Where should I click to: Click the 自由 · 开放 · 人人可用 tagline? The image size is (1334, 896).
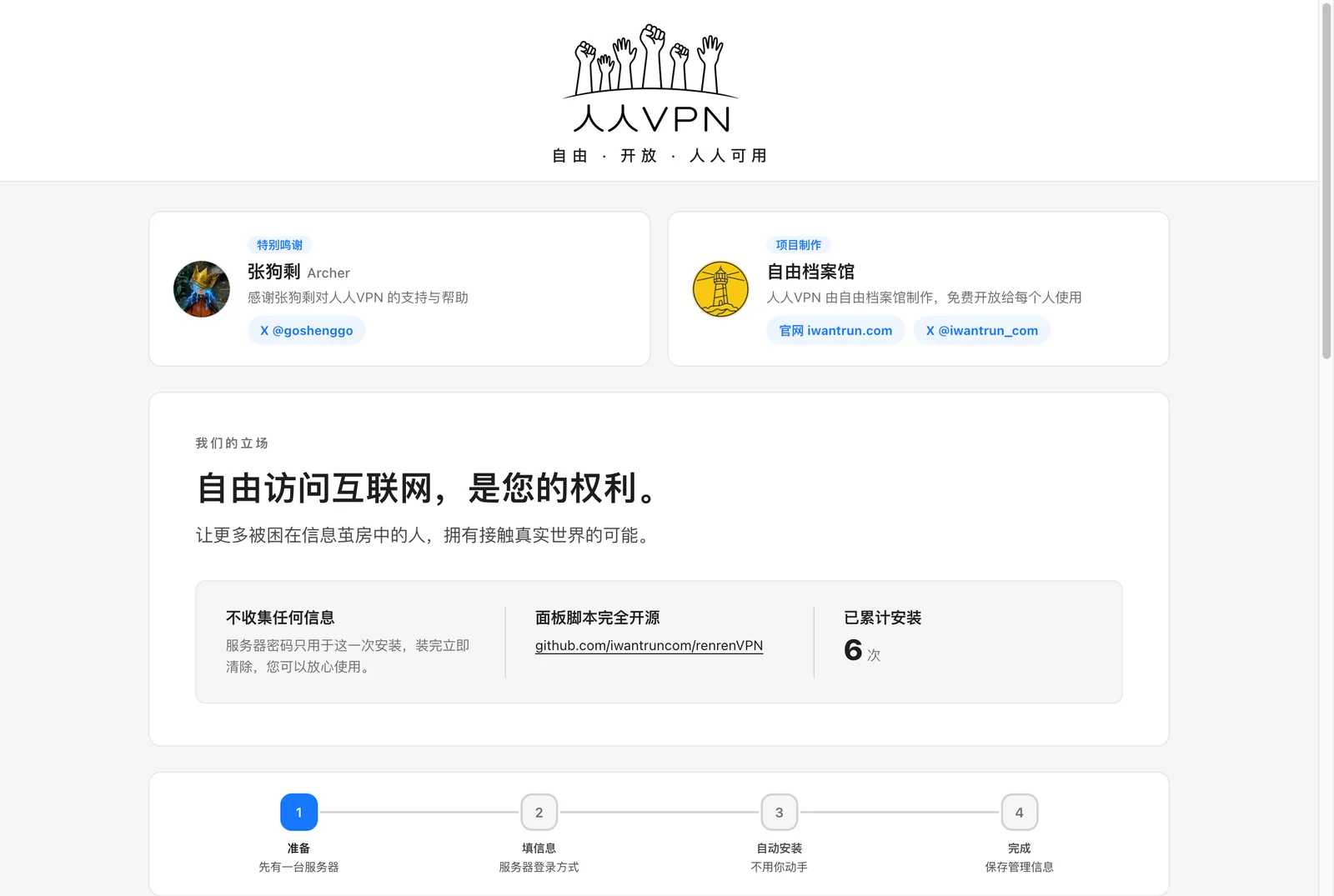659,156
